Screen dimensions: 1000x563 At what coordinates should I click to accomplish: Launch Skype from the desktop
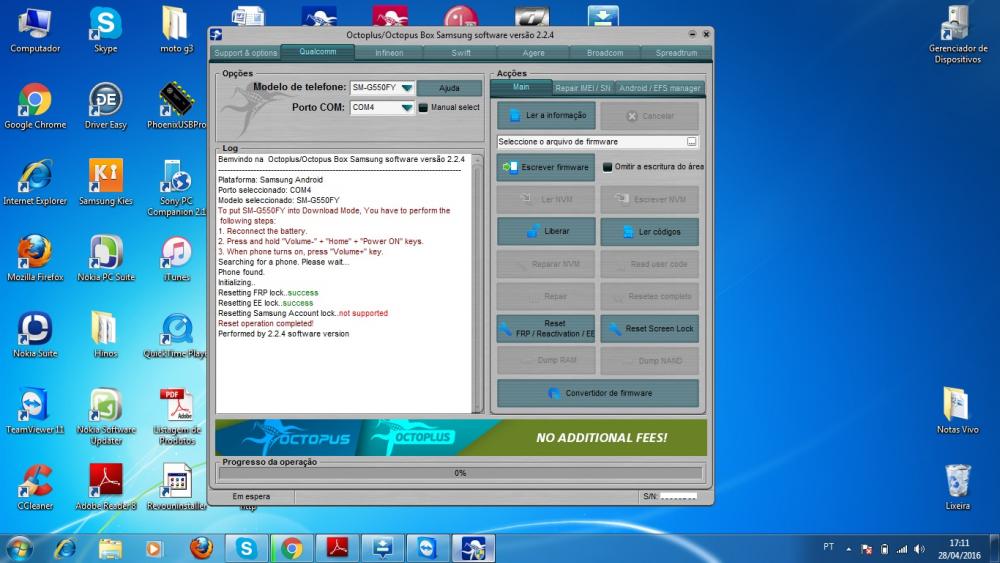[x=105, y=31]
